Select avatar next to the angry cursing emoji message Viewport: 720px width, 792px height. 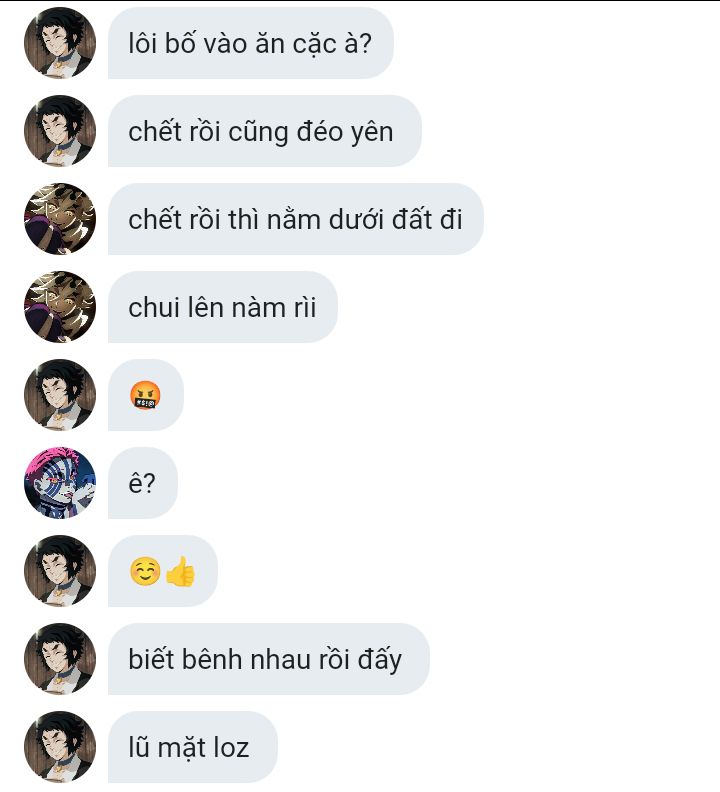pyautogui.click(x=60, y=394)
